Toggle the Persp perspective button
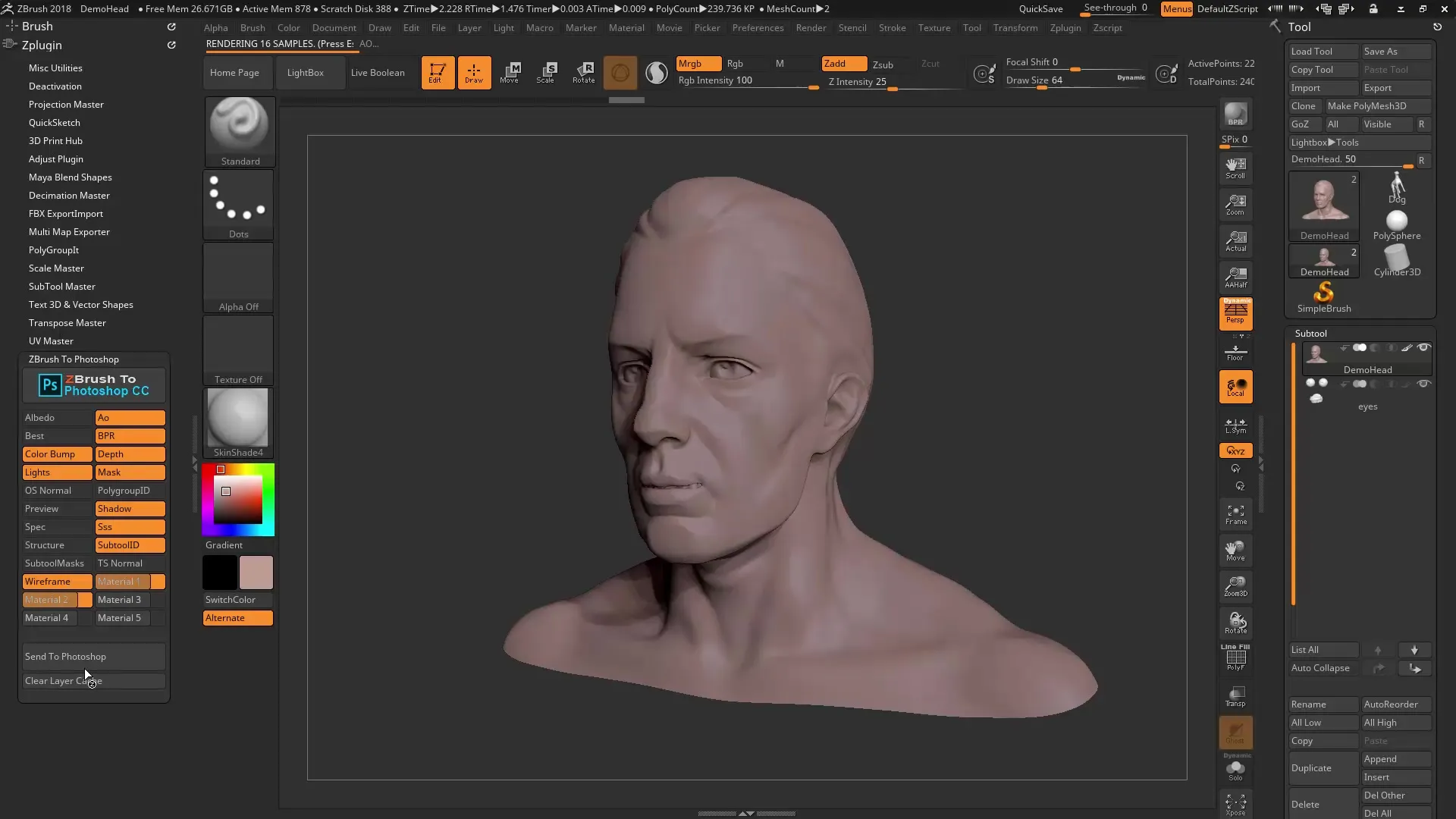This screenshot has height=819, width=1456. point(1235,313)
